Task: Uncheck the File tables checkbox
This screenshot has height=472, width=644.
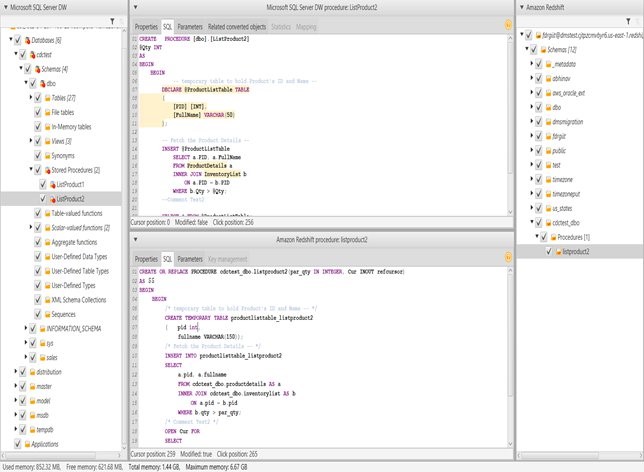Action: (x=37, y=112)
